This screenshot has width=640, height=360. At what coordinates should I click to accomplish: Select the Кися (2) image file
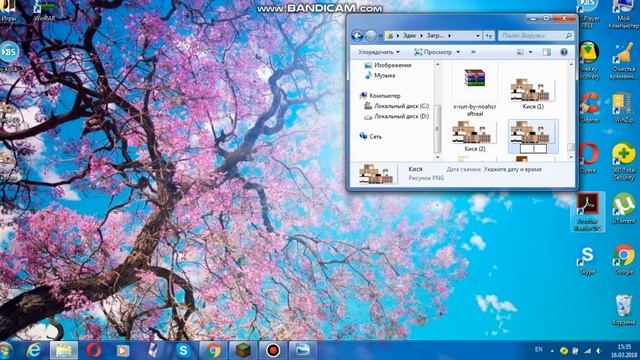[x=474, y=136]
